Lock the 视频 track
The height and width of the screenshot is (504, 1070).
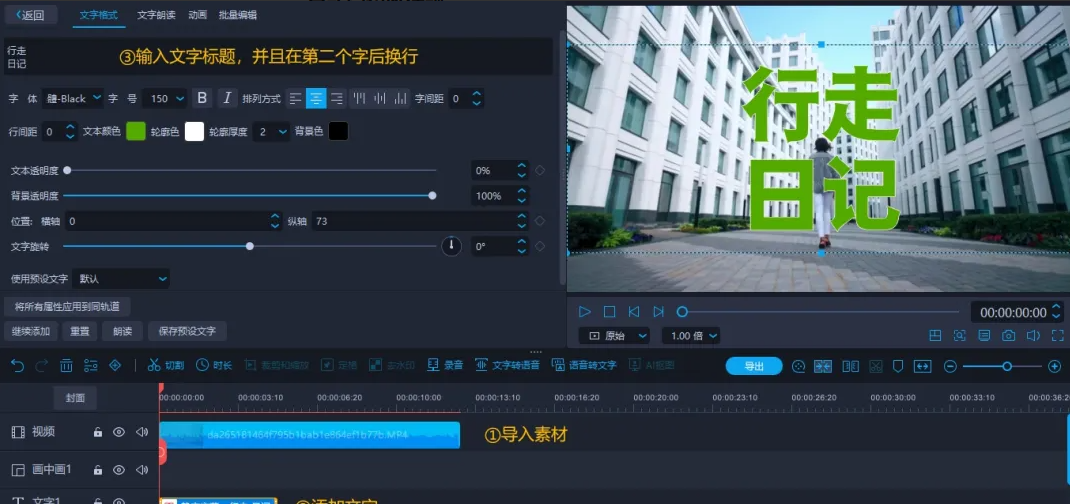click(x=98, y=432)
